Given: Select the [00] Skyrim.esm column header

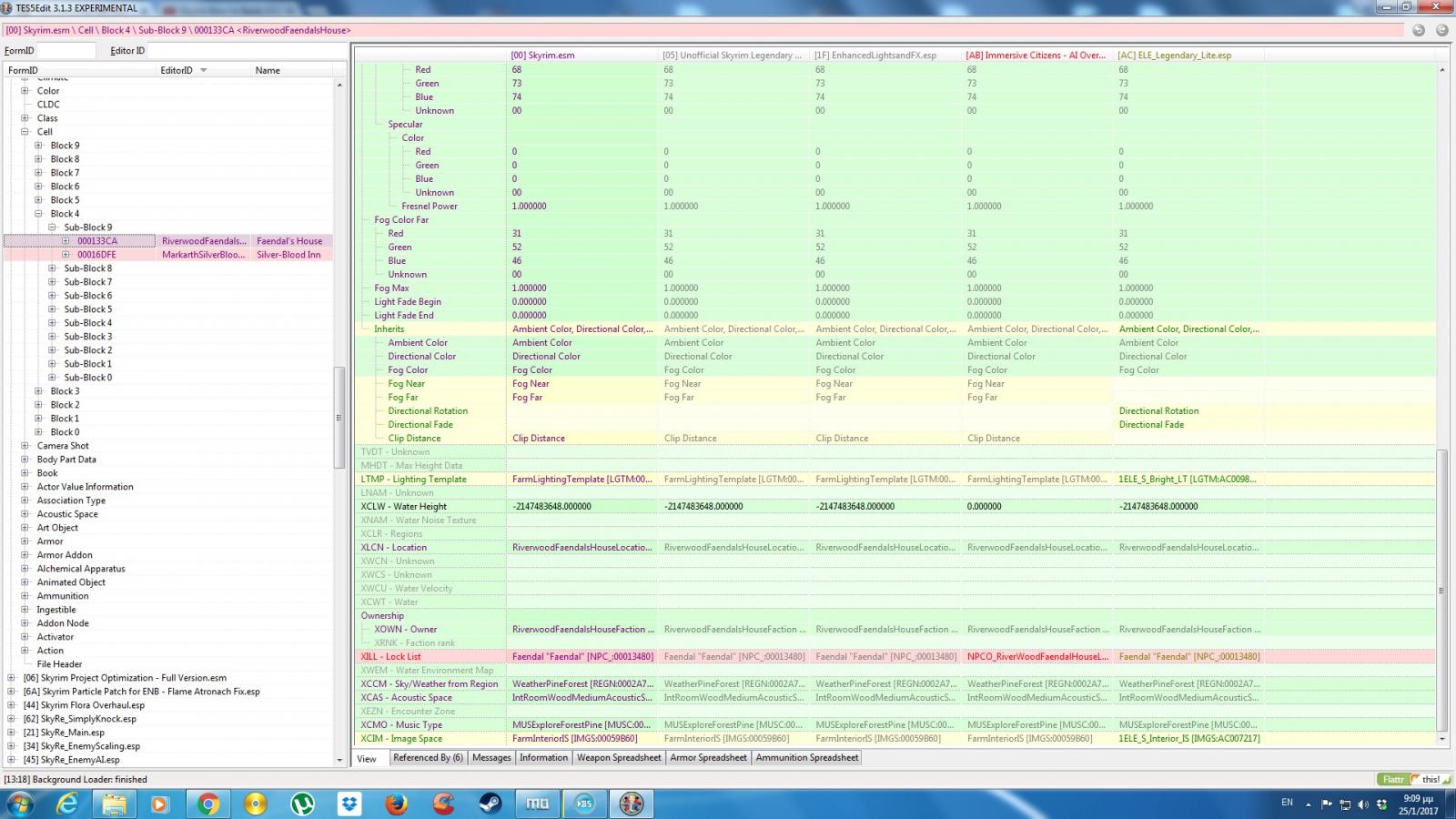Looking at the screenshot, I should click(x=582, y=56).
